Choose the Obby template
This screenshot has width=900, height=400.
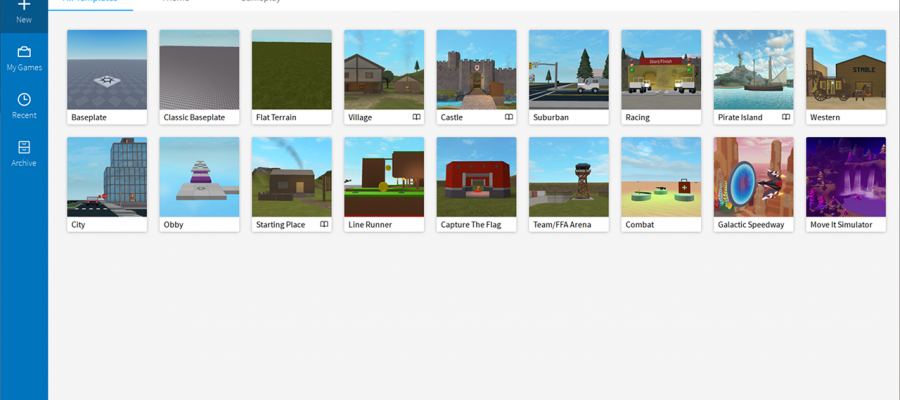(x=199, y=184)
